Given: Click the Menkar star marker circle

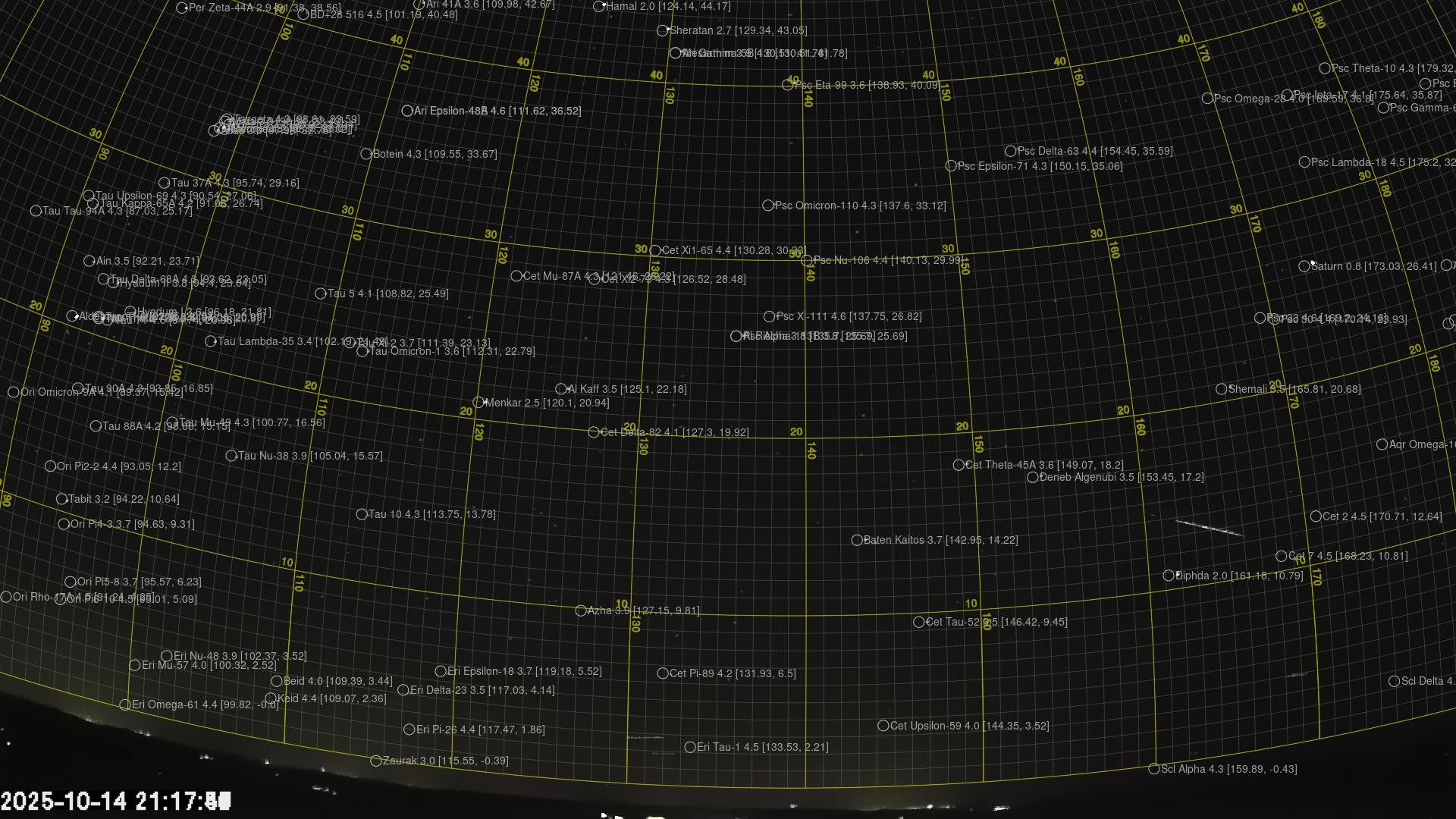Looking at the screenshot, I should [x=479, y=403].
